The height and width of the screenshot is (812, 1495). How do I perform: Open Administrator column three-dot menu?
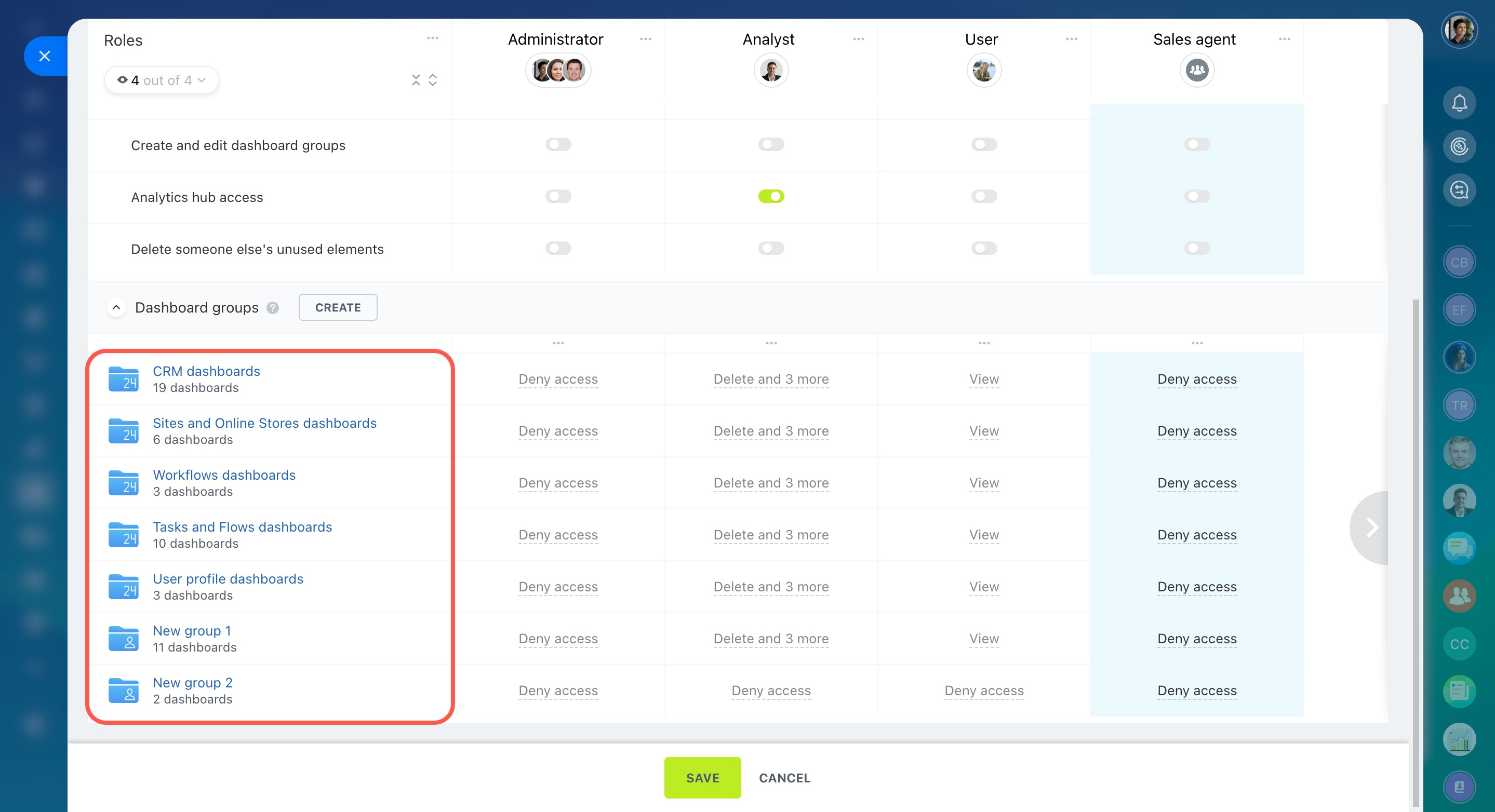pyautogui.click(x=645, y=39)
